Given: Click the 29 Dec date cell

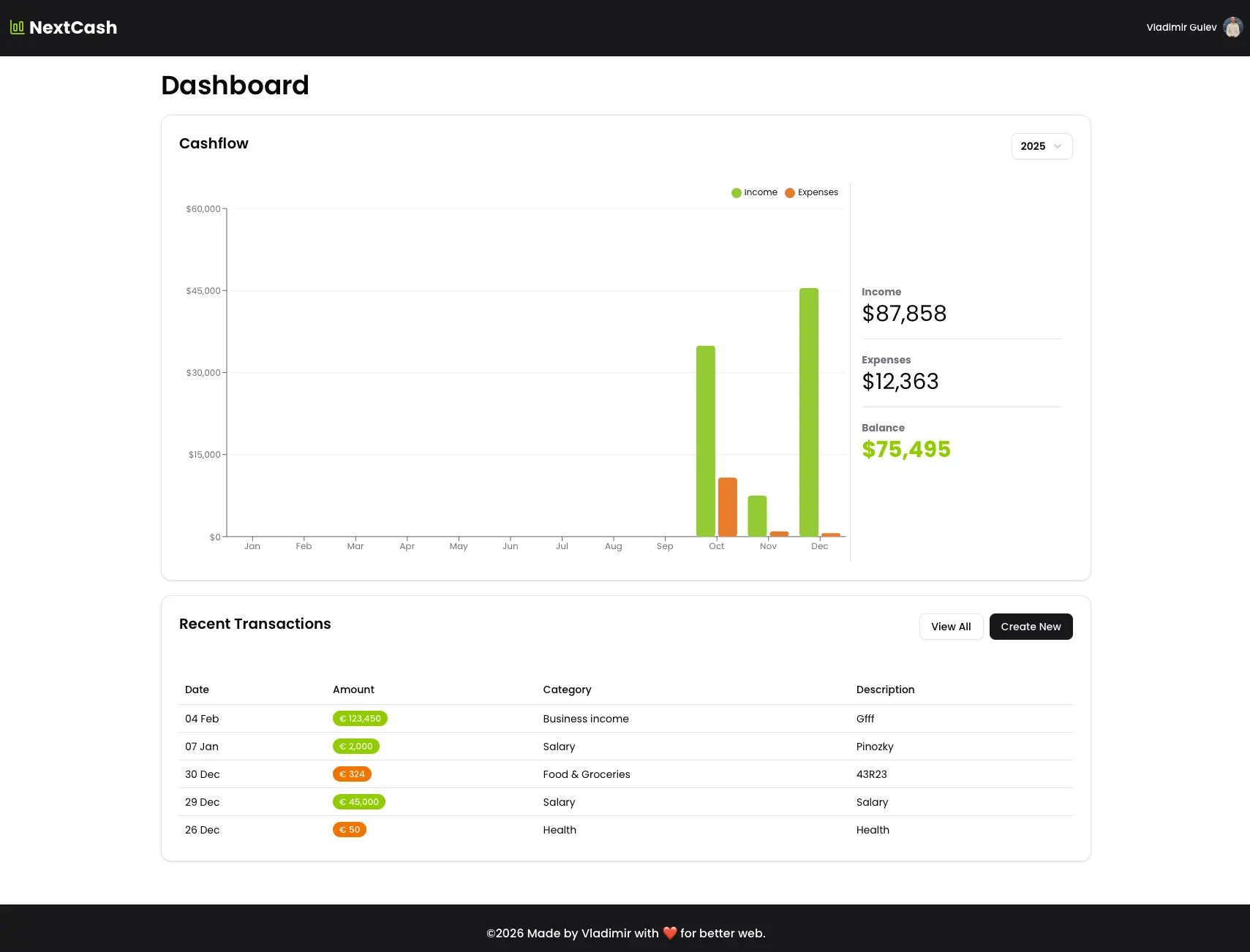Looking at the screenshot, I should click(203, 802).
